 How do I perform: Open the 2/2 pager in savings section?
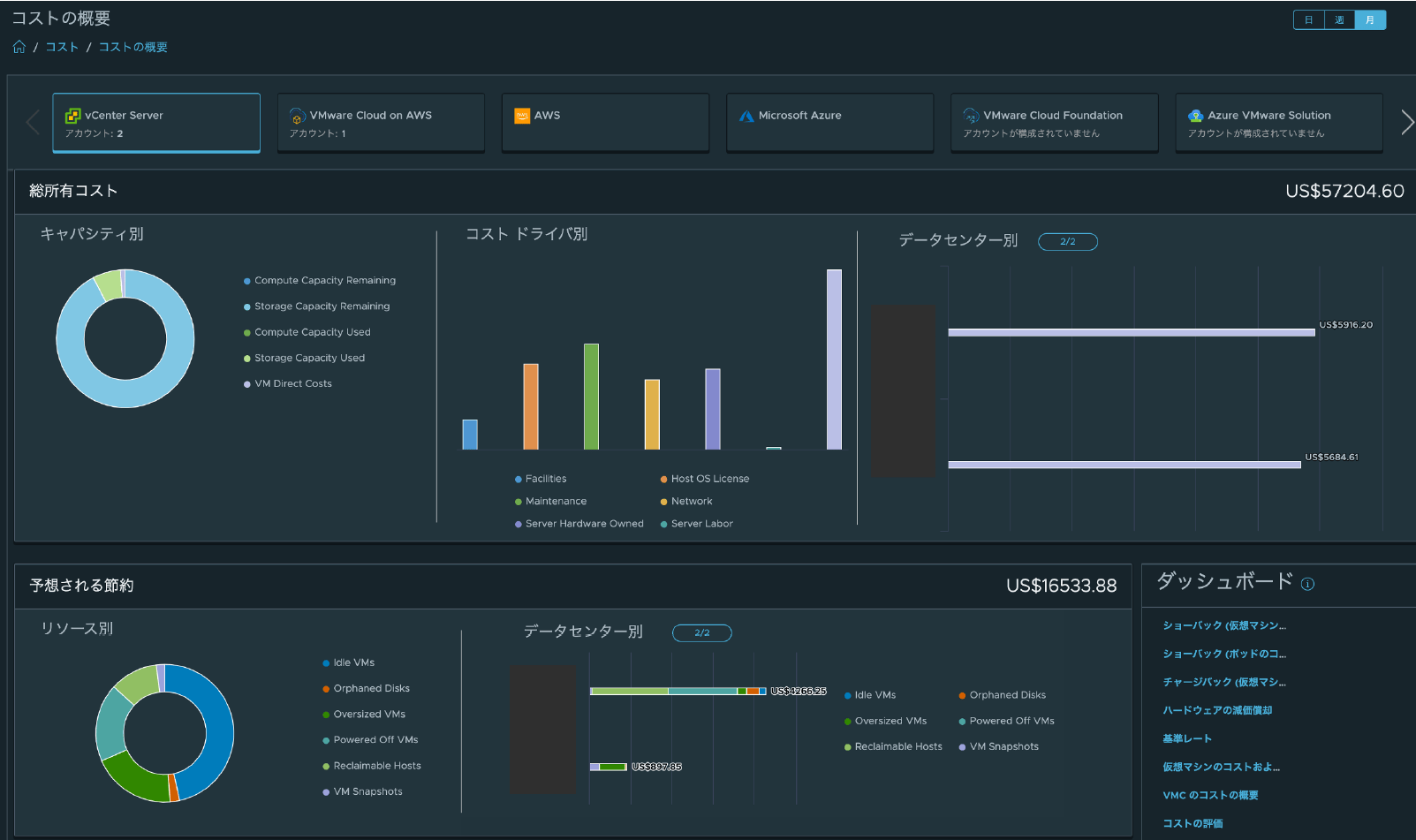(x=702, y=633)
